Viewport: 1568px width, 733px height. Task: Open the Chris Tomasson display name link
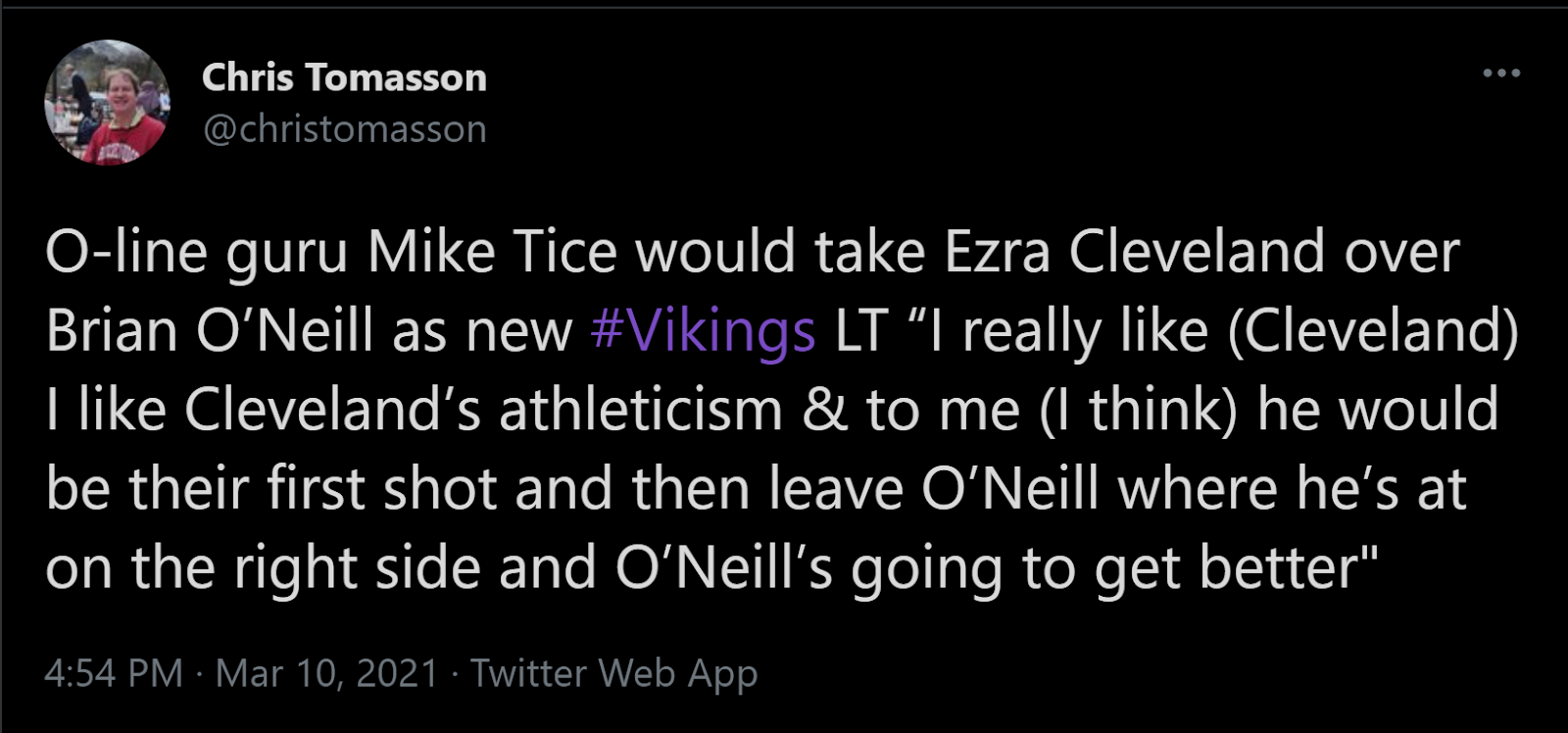[x=344, y=77]
